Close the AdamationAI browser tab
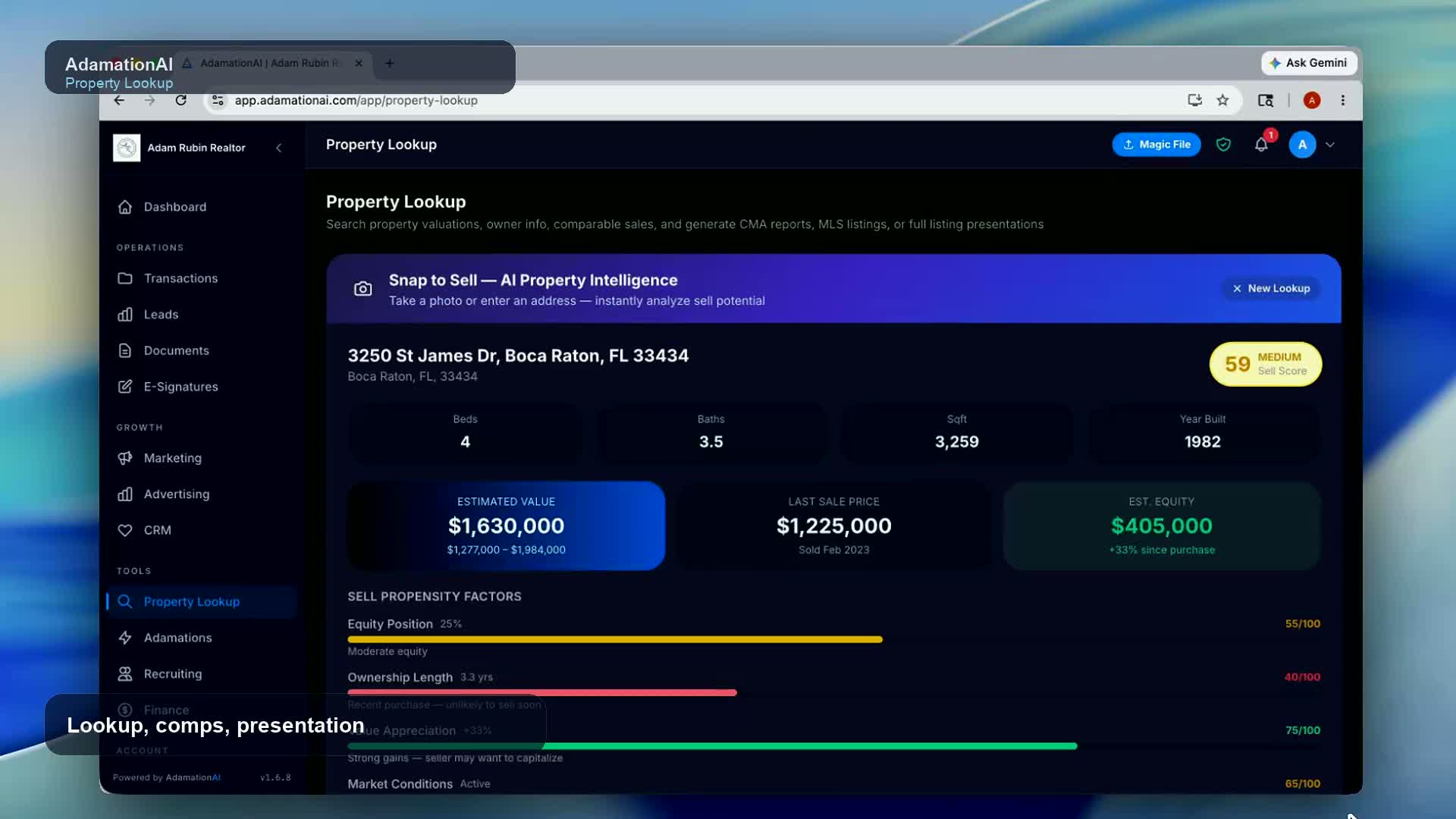1456x819 pixels. [x=359, y=63]
